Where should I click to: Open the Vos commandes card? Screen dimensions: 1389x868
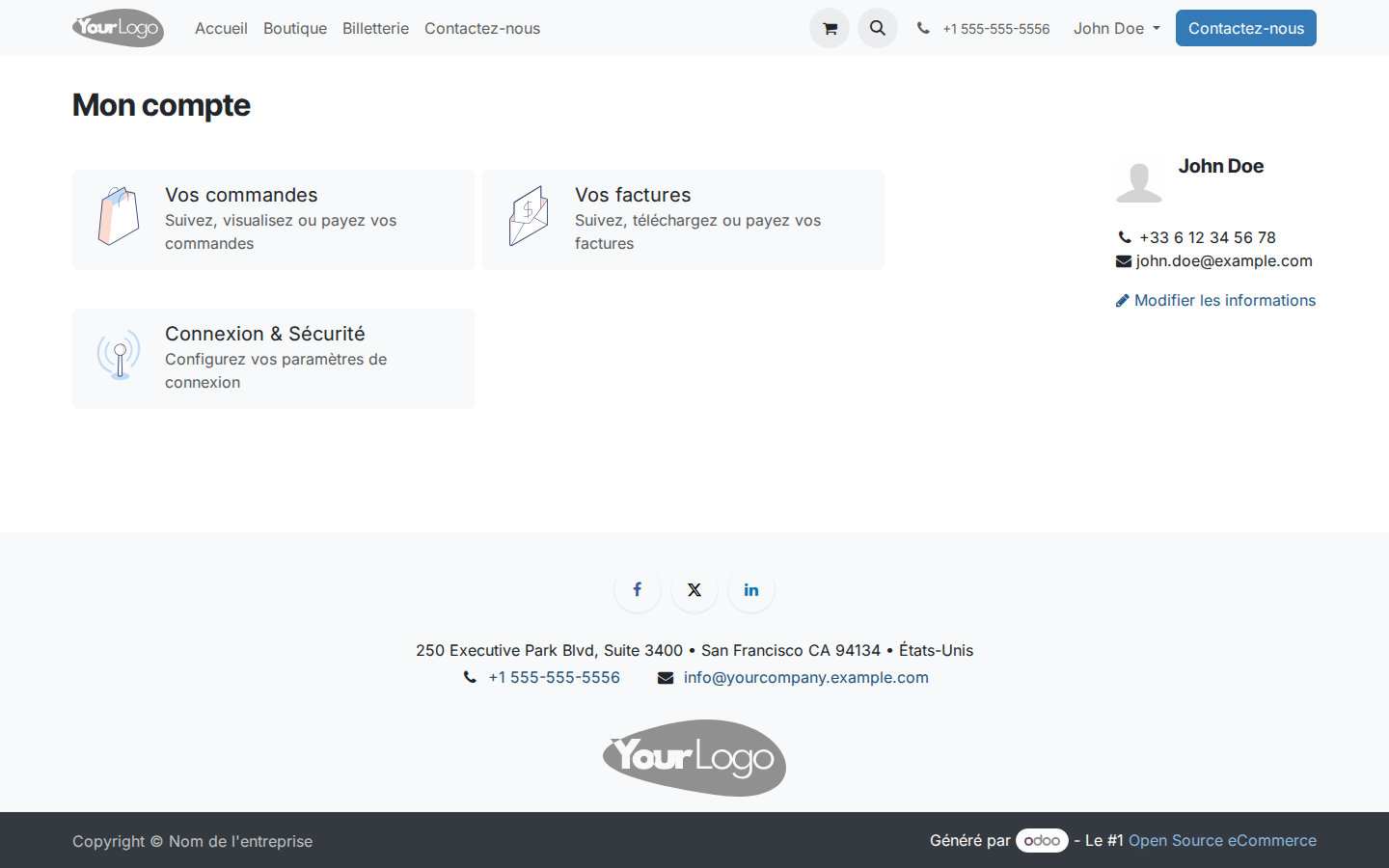(x=273, y=220)
